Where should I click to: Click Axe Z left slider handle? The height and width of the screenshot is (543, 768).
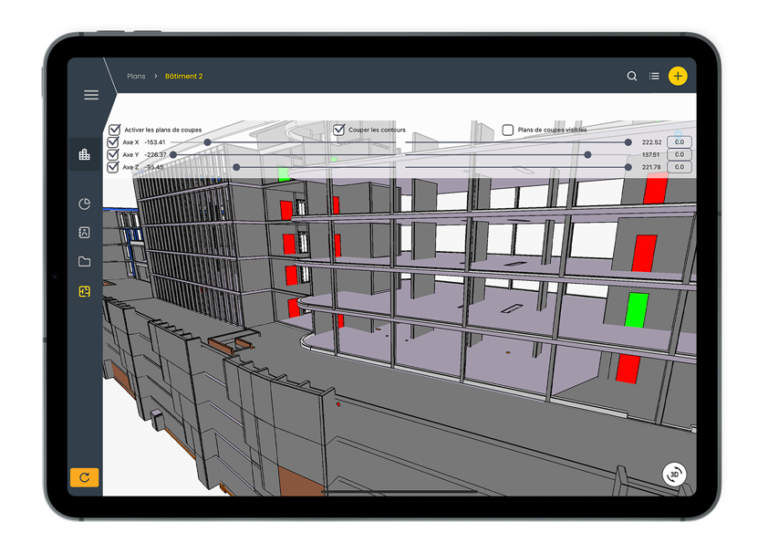coord(237,167)
